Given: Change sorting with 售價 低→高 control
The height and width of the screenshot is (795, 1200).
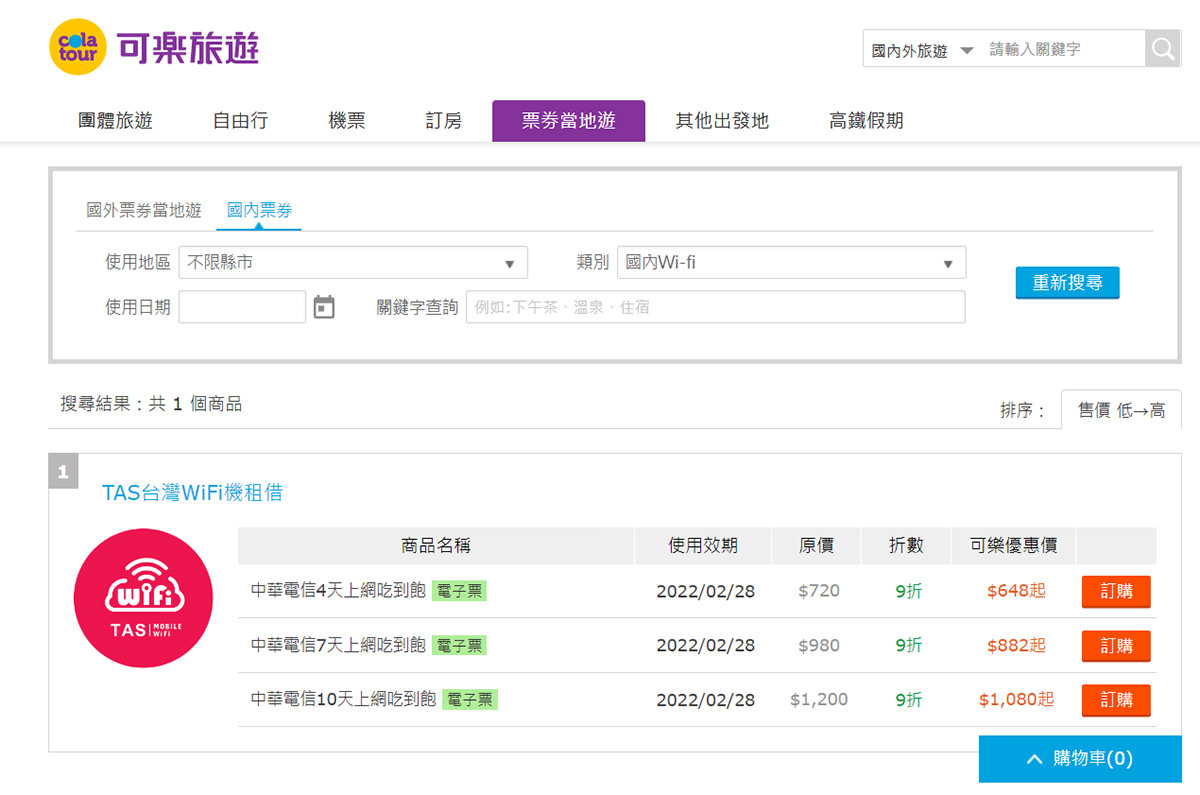Looking at the screenshot, I should point(1121,409).
